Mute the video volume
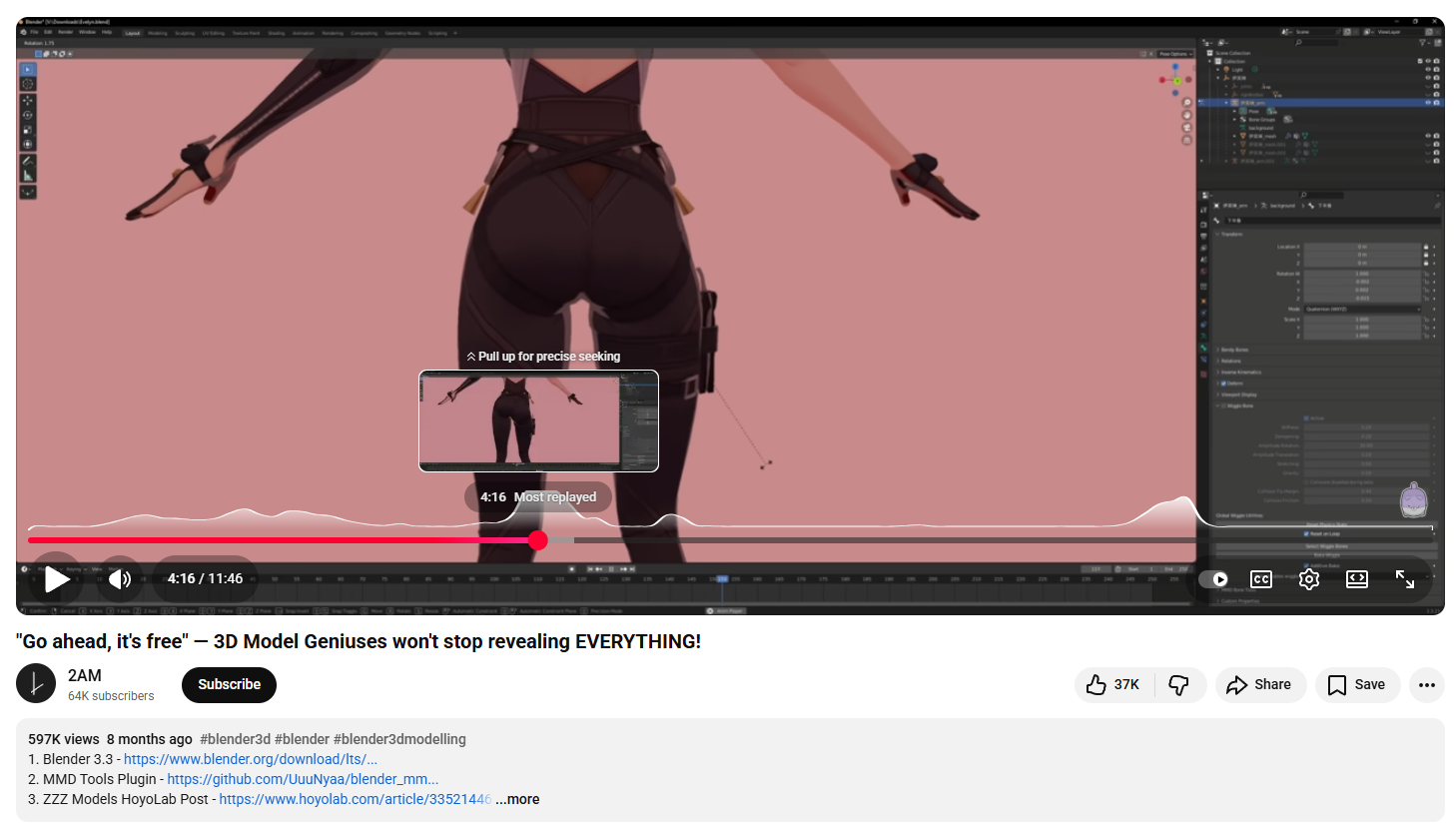This screenshot has width=1456, height=833. coord(120,578)
